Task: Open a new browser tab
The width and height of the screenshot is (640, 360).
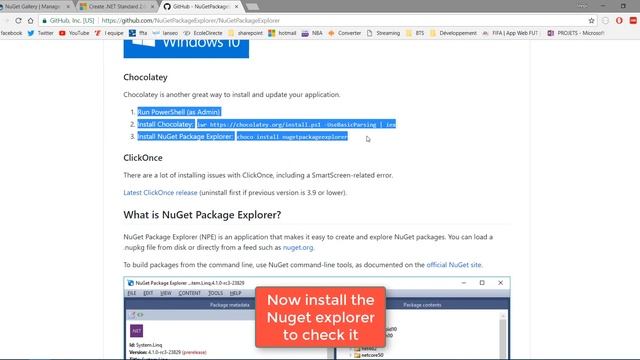Action: pyautogui.click(x=252, y=7)
